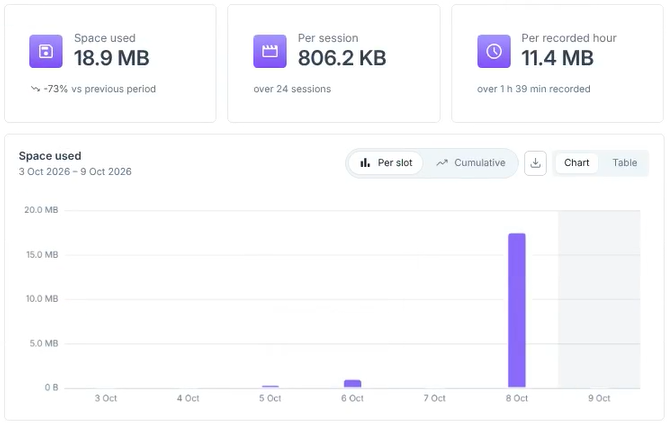Click the 806.2 KB value
Image resolution: width=667 pixels, height=424 pixels.
(342, 58)
